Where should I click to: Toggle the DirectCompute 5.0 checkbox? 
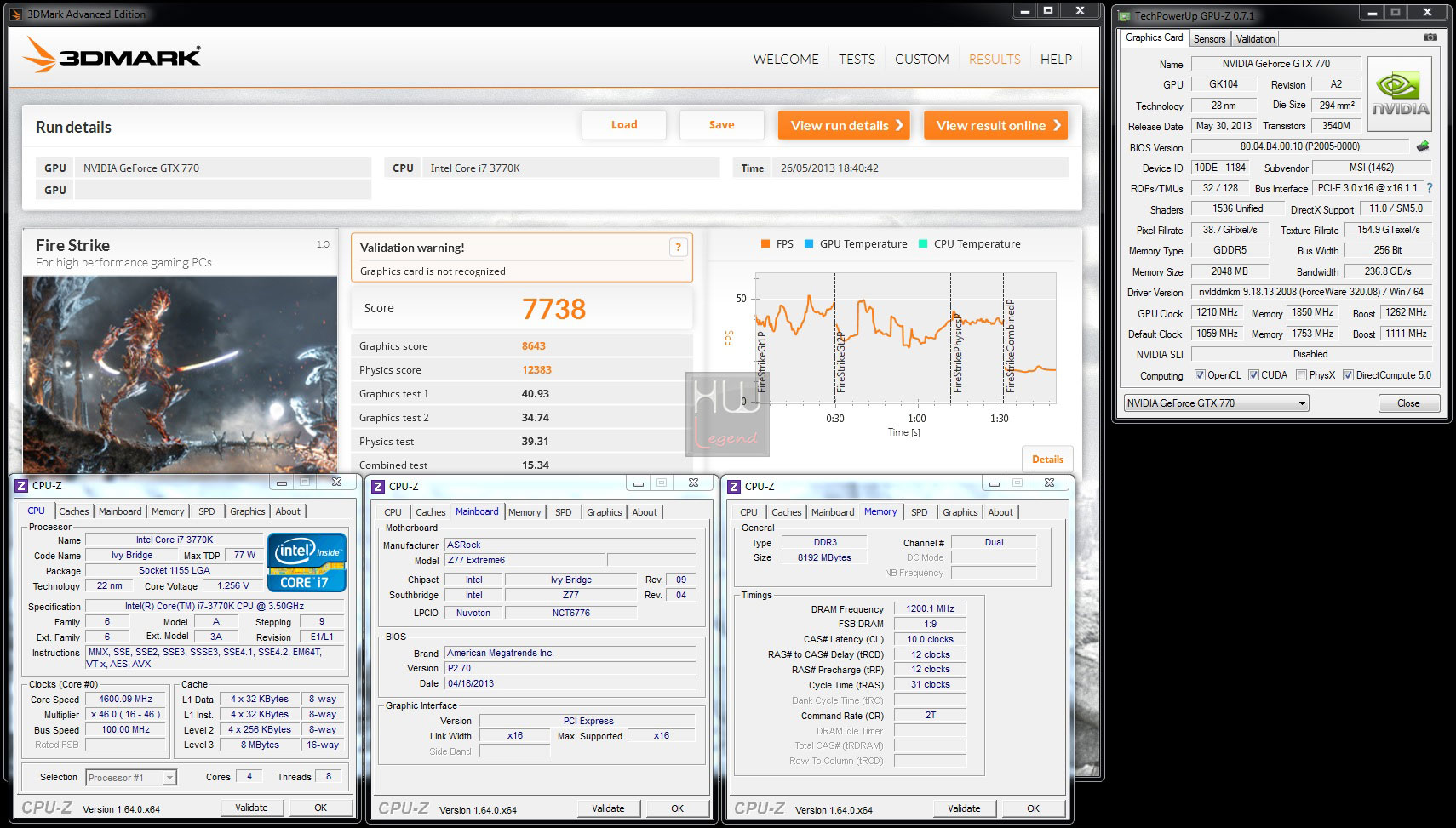[x=1348, y=375]
